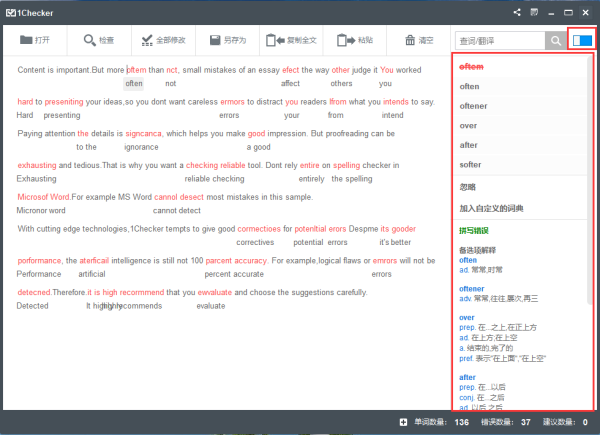
Task: Select suggestion "often" from the list
Action: pyautogui.click(x=469, y=87)
